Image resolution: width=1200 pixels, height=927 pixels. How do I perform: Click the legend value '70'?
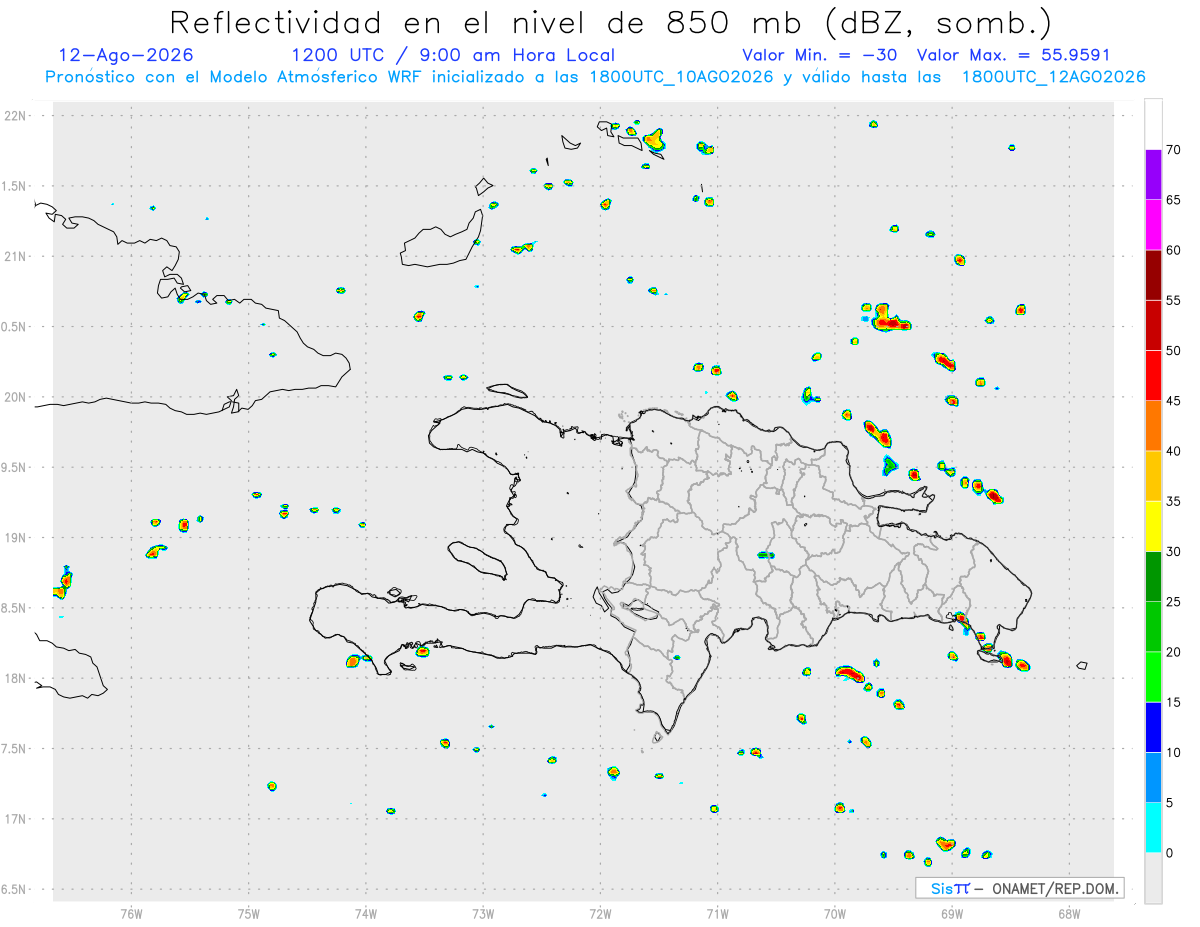pos(1174,150)
